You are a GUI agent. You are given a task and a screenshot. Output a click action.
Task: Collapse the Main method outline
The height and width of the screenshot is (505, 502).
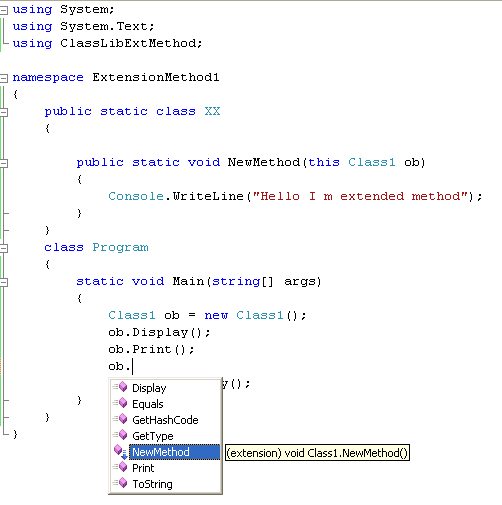pos(4,283)
